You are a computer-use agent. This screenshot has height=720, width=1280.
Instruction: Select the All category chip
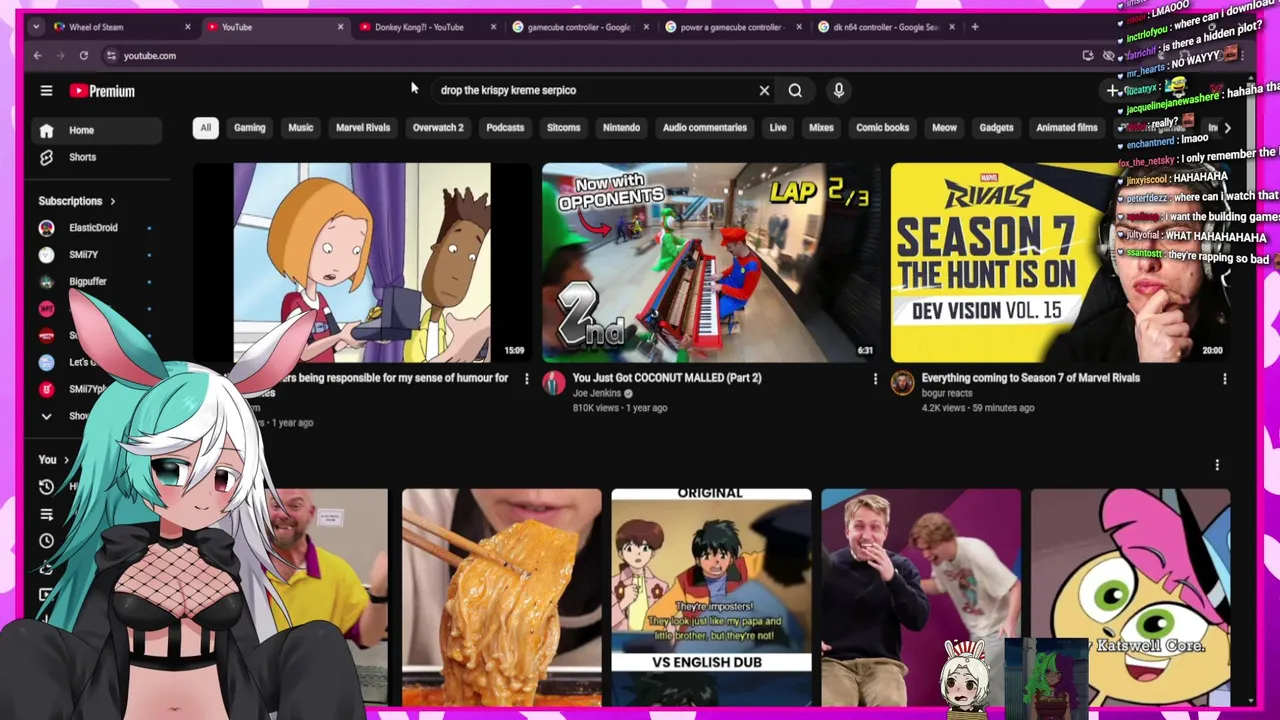(x=205, y=128)
